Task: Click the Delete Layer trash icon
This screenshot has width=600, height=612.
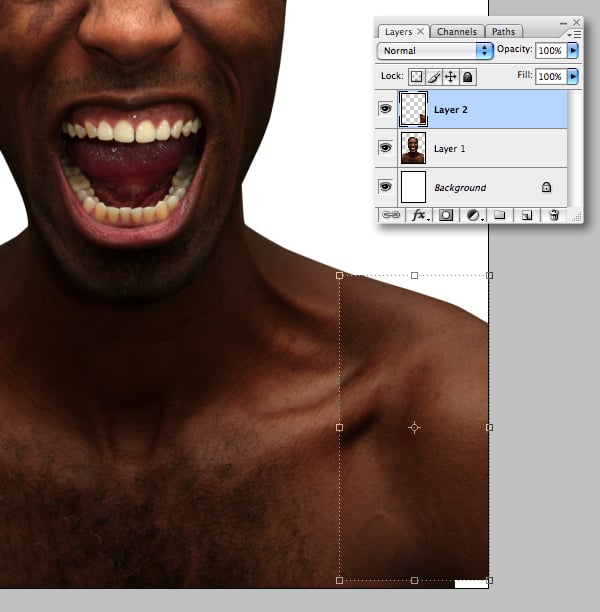Action: [554, 215]
